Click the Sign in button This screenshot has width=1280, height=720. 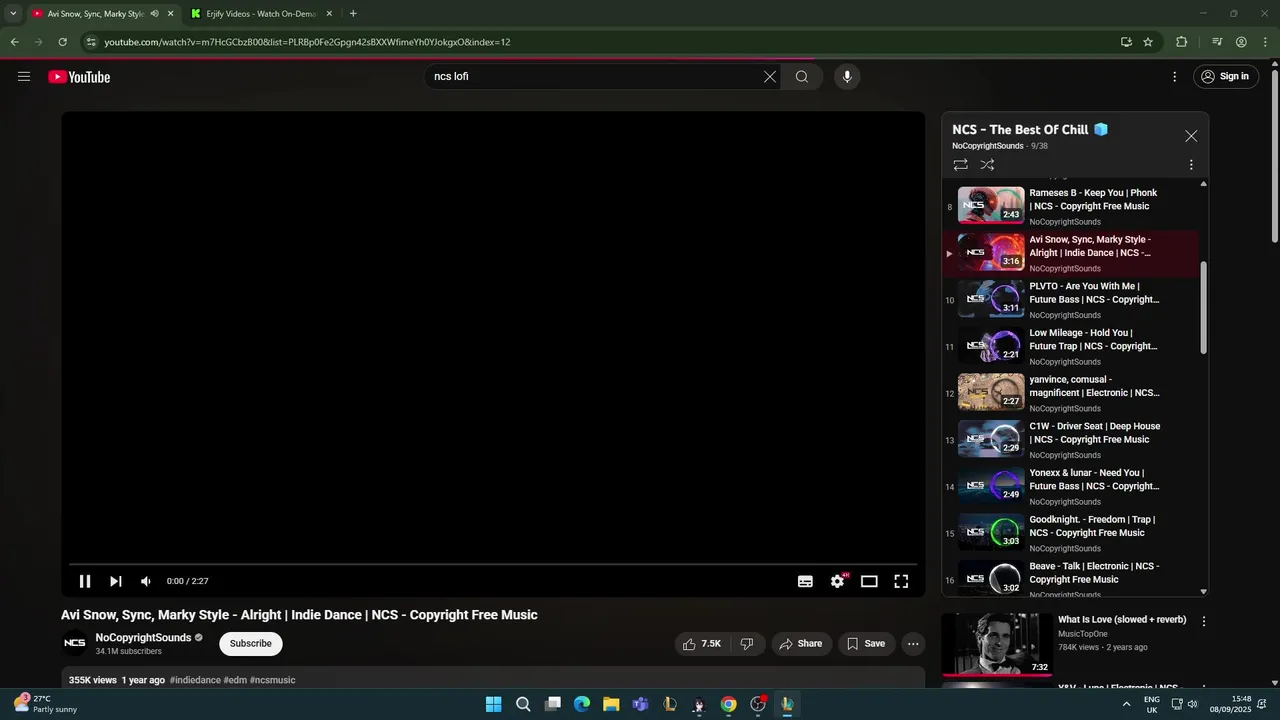click(x=1226, y=77)
